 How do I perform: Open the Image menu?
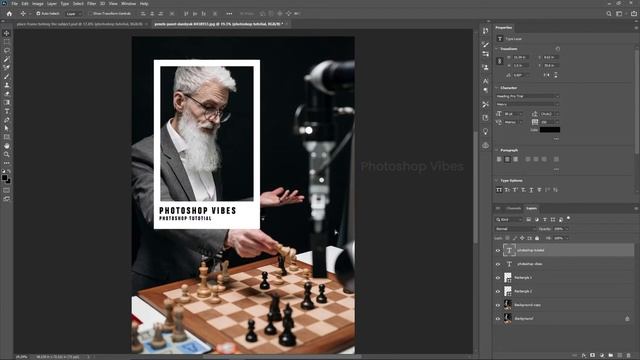click(38, 4)
